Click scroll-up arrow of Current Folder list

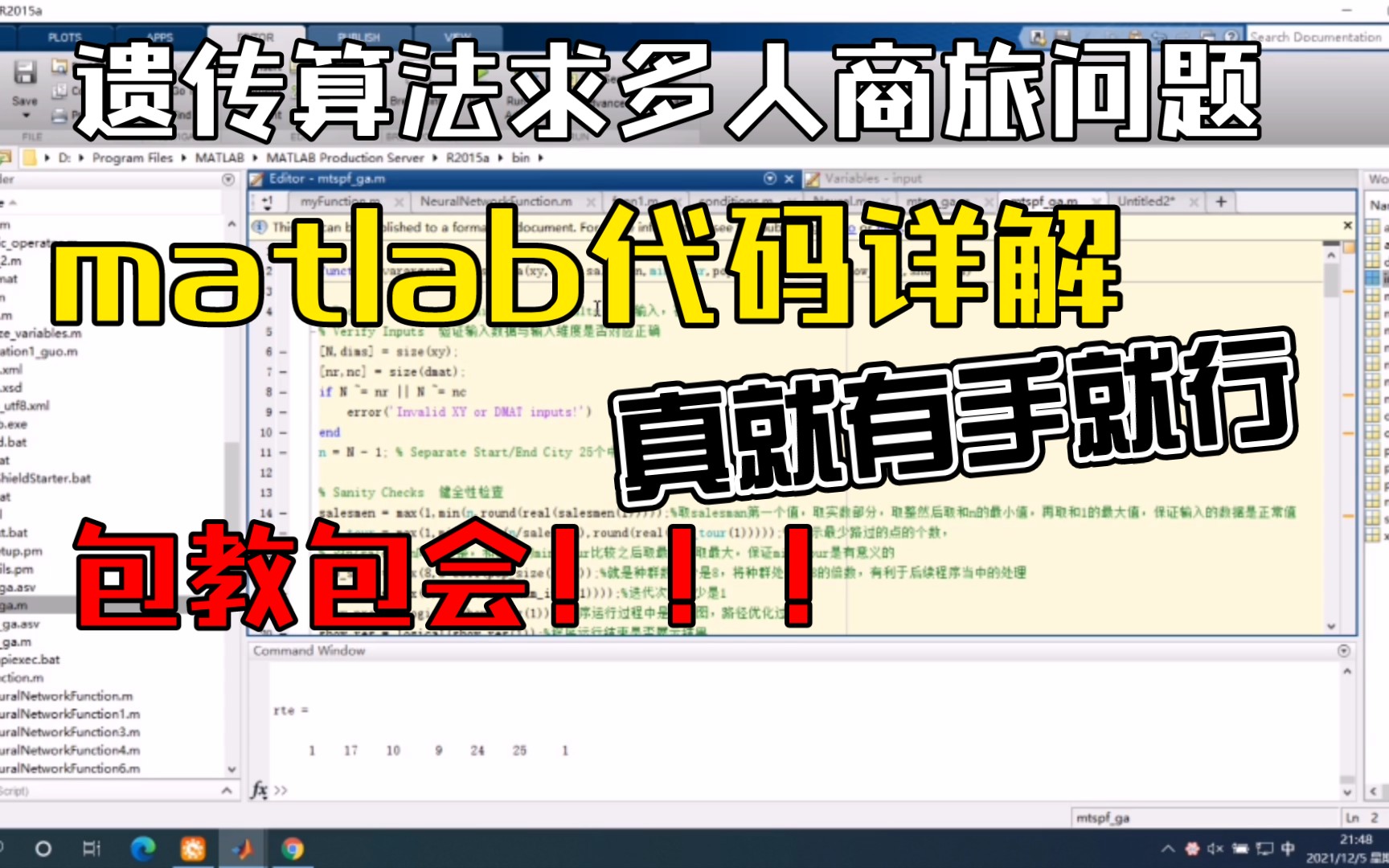pyautogui.click(x=231, y=224)
